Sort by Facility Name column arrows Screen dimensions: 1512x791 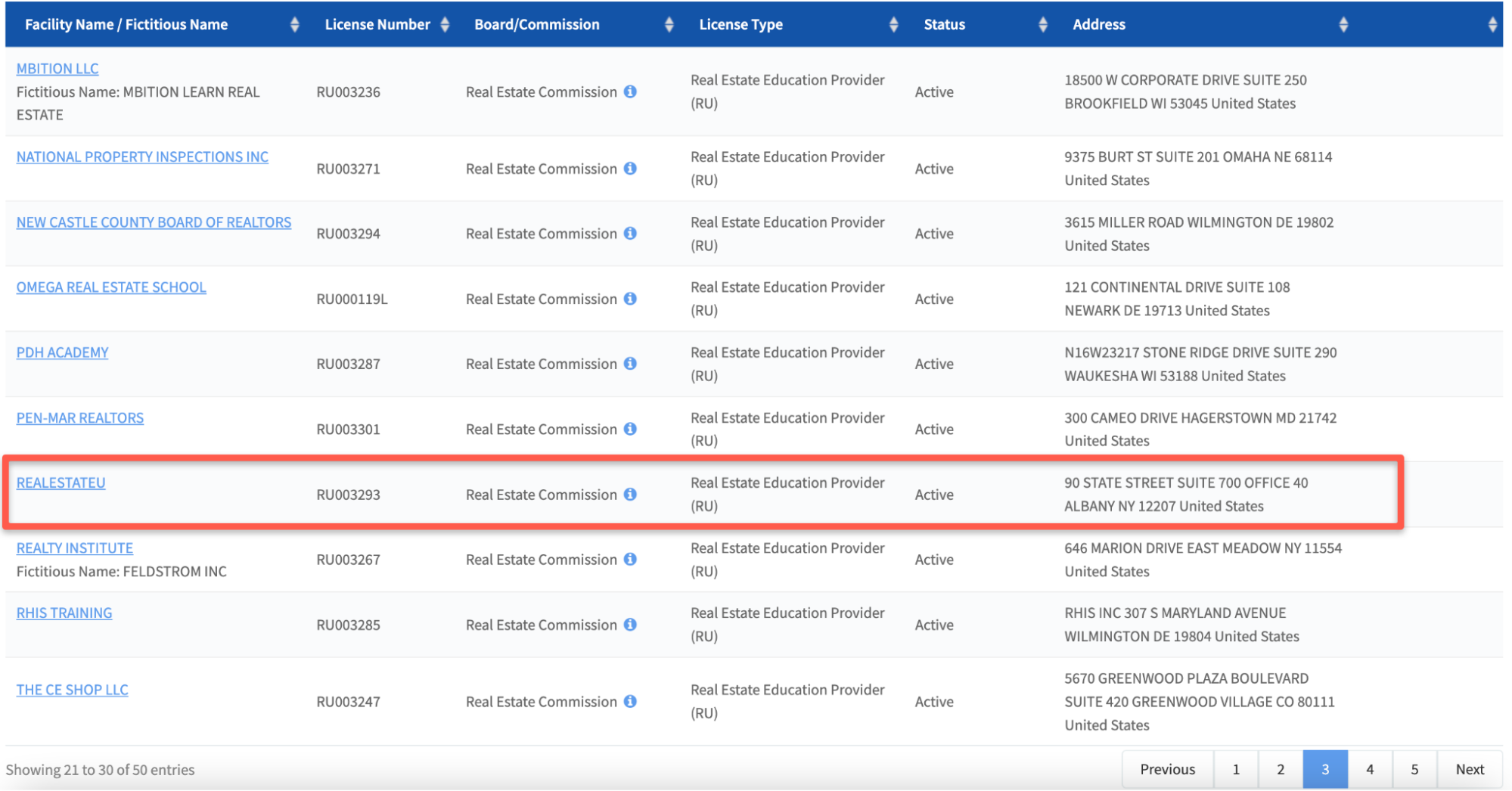(x=294, y=24)
